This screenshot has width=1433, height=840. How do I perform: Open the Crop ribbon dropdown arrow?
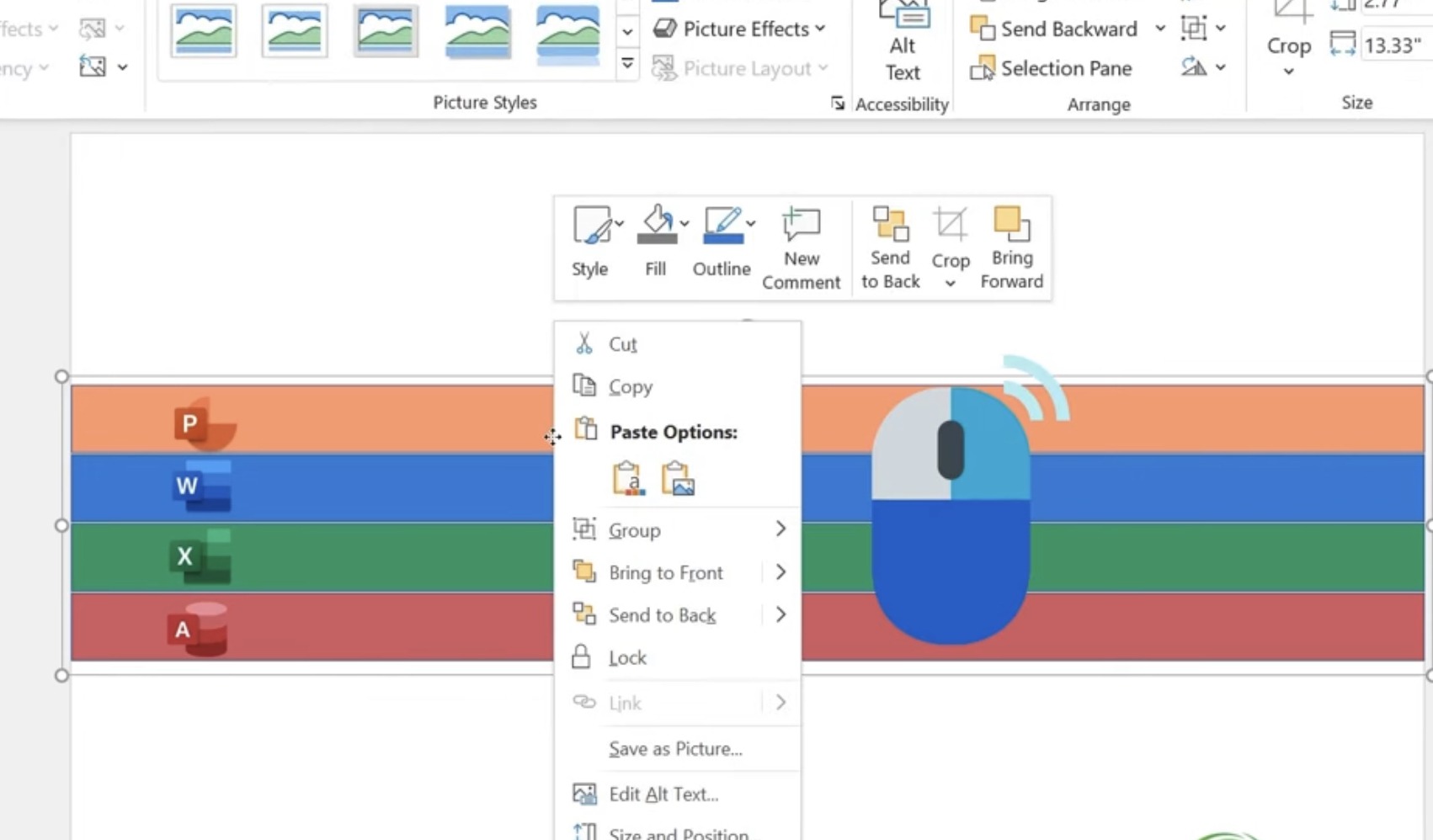pos(1289,72)
